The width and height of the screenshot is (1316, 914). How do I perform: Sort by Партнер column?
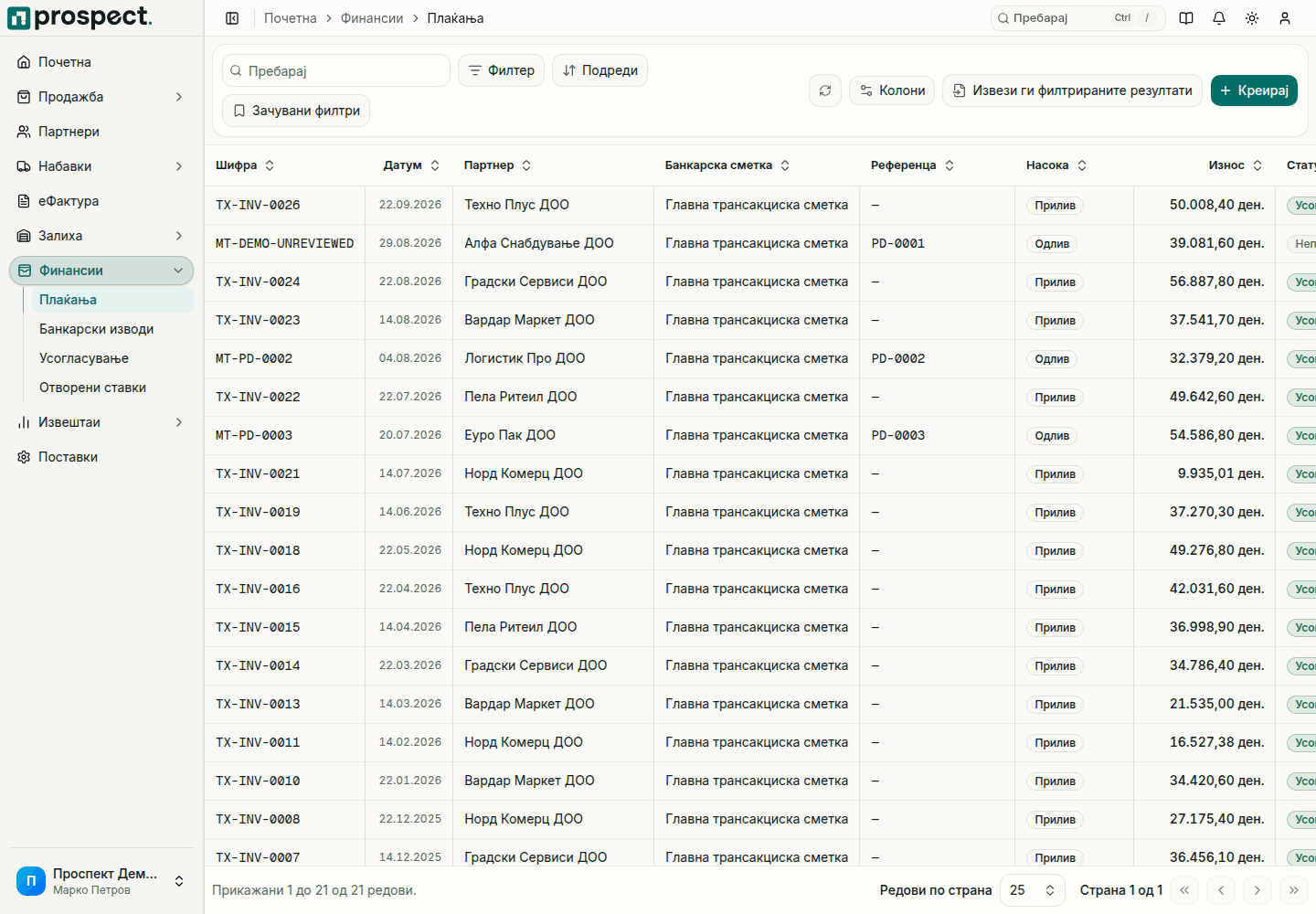coord(497,165)
